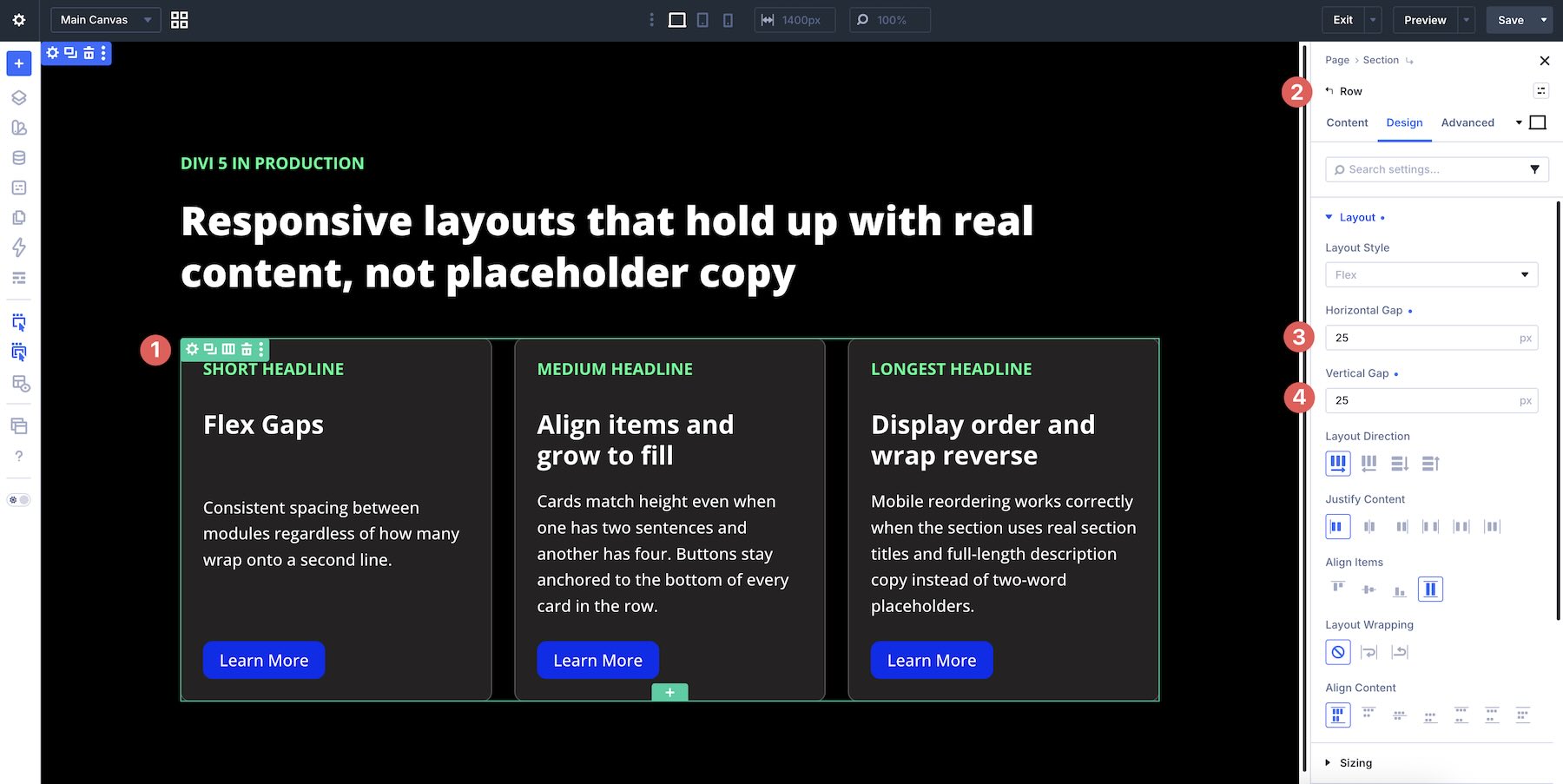1563x784 pixels.
Task: Toggle the light/dark mode switch in sidebar
Action: pos(19,500)
